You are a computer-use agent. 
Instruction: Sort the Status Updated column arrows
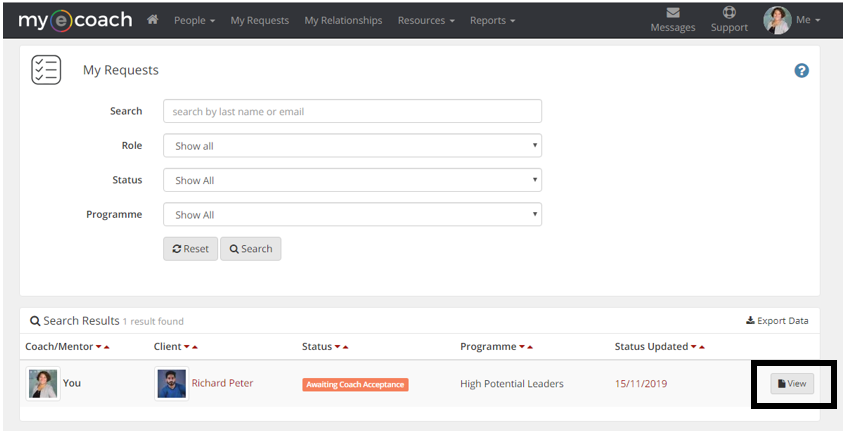(698, 347)
